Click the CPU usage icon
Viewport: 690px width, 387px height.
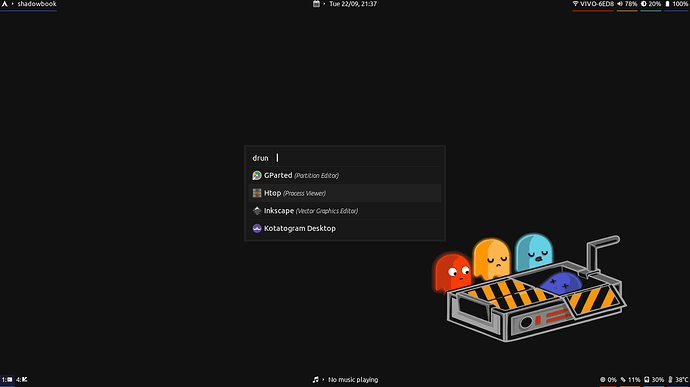(602, 379)
